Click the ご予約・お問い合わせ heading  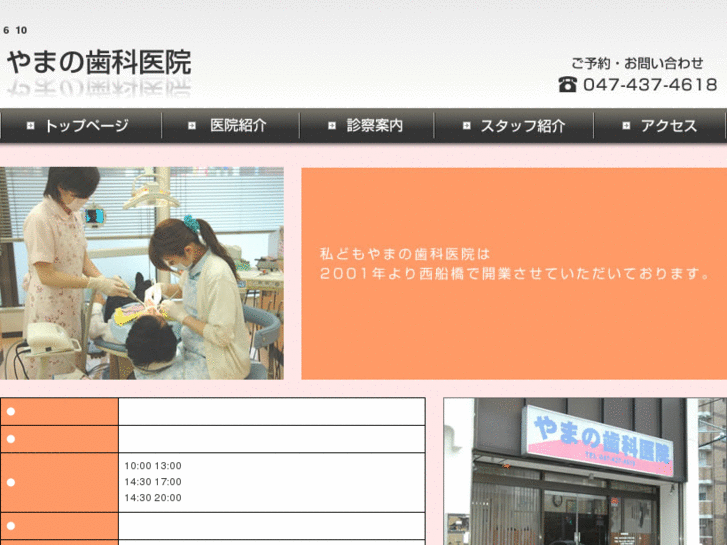click(637, 63)
